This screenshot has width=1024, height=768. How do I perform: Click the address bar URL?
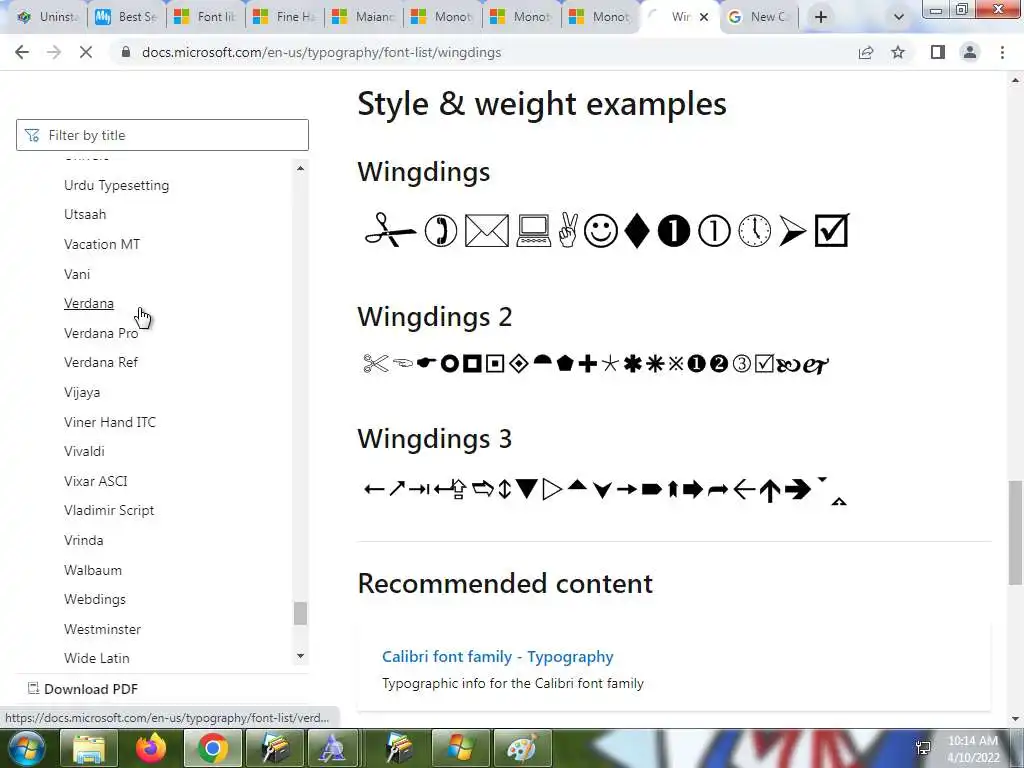321,52
